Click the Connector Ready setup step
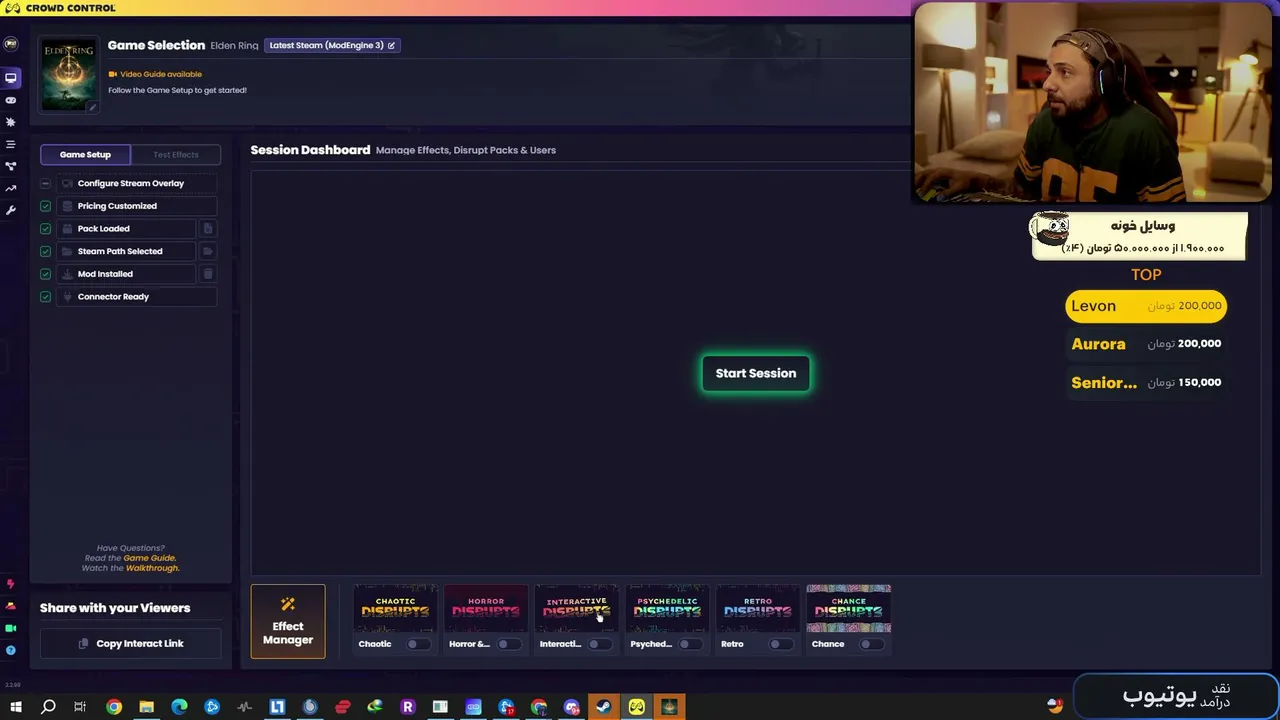This screenshot has width=1280, height=720. (x=136, y=297)
